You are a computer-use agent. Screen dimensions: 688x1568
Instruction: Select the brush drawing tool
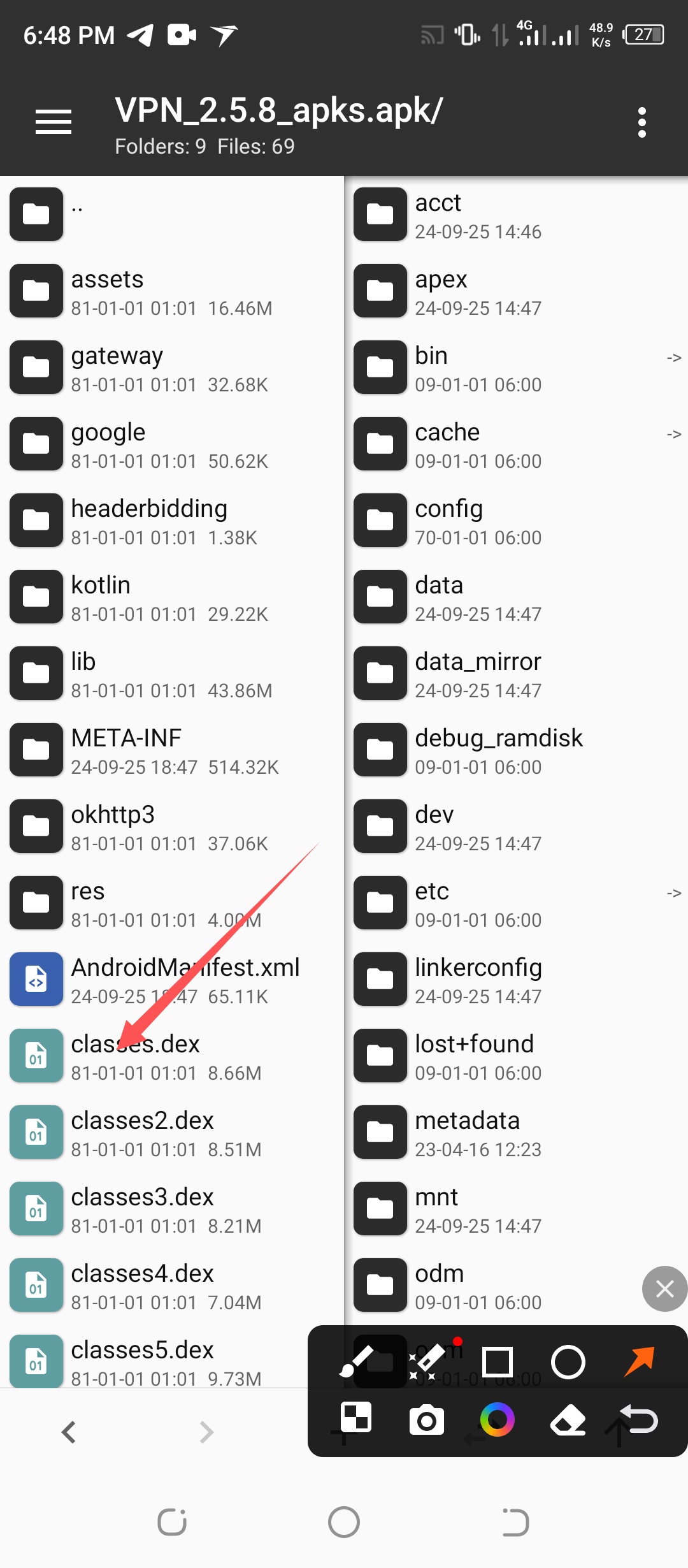pyautogui.click(x=357, y=1361)
